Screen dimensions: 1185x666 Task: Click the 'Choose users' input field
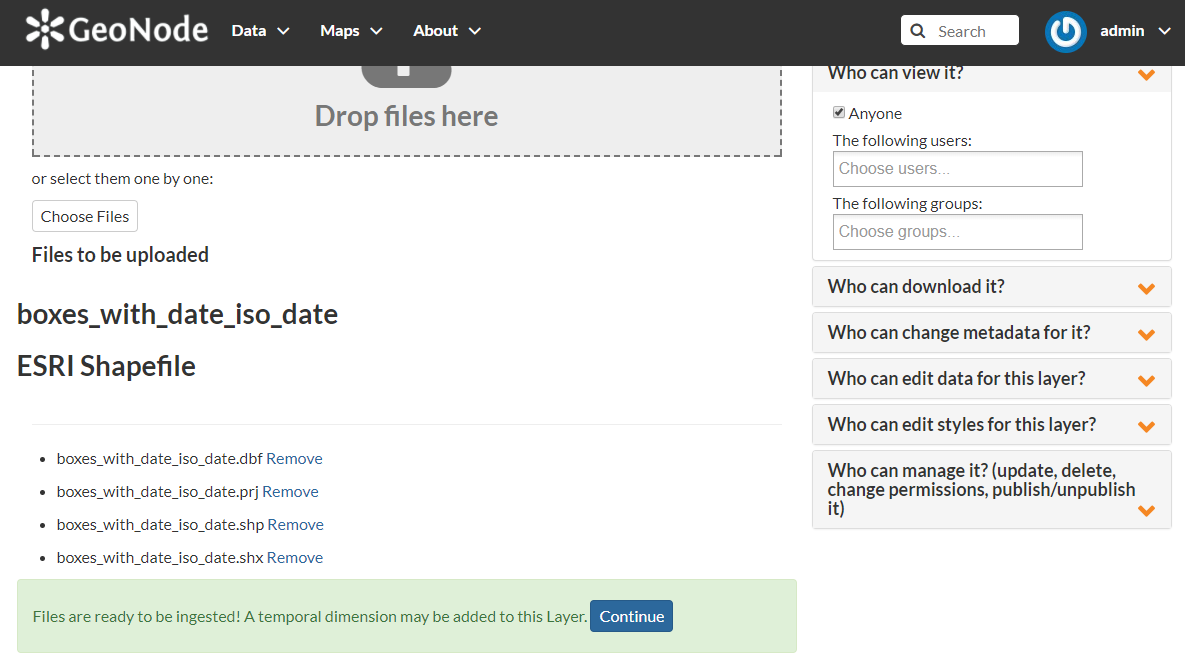pos(957,168)
